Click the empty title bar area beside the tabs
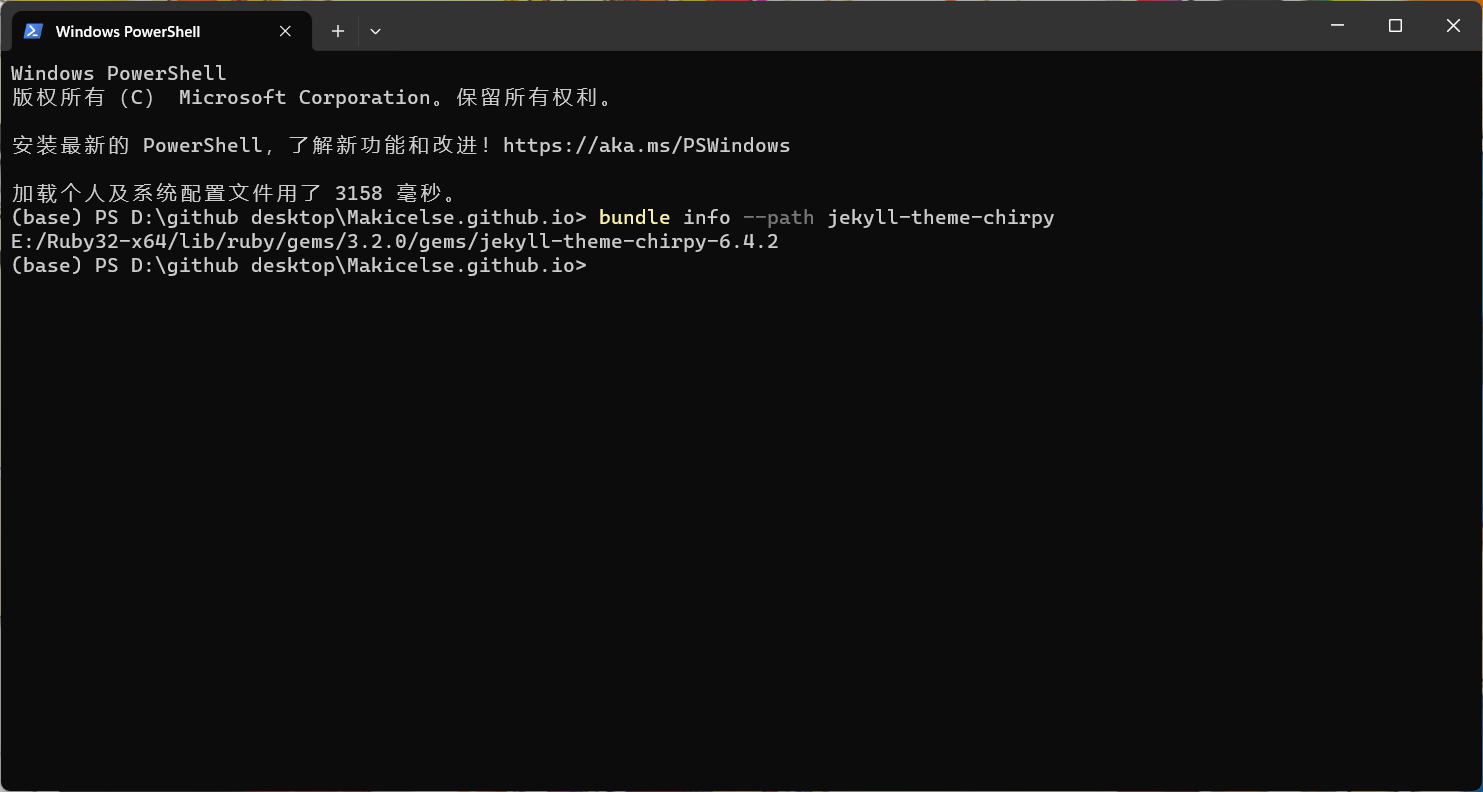This screenshot has width=1483, height=792. click(850, 26)
